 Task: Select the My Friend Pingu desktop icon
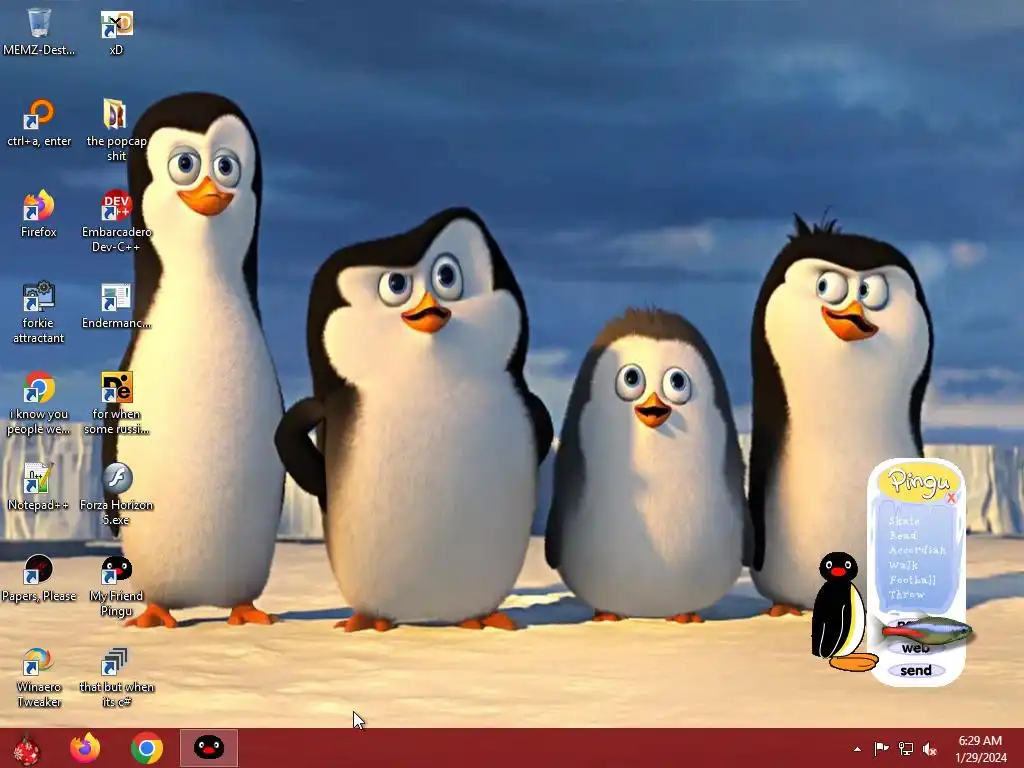coord(116,585)
